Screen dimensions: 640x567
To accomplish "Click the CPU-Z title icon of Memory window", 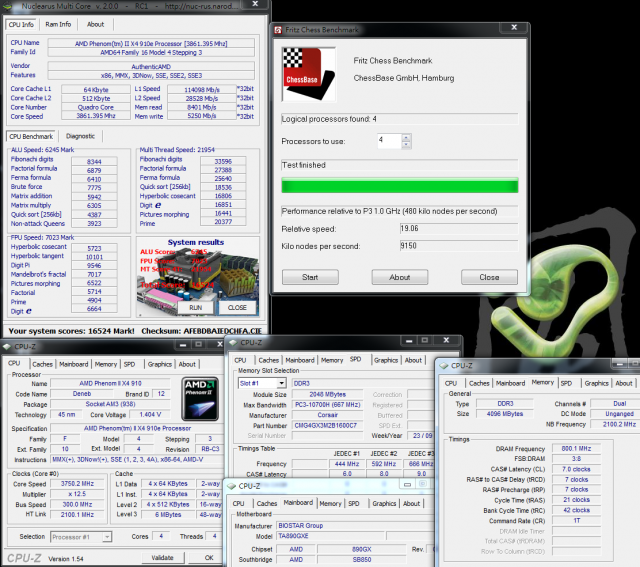I will (x=444, y=366).
